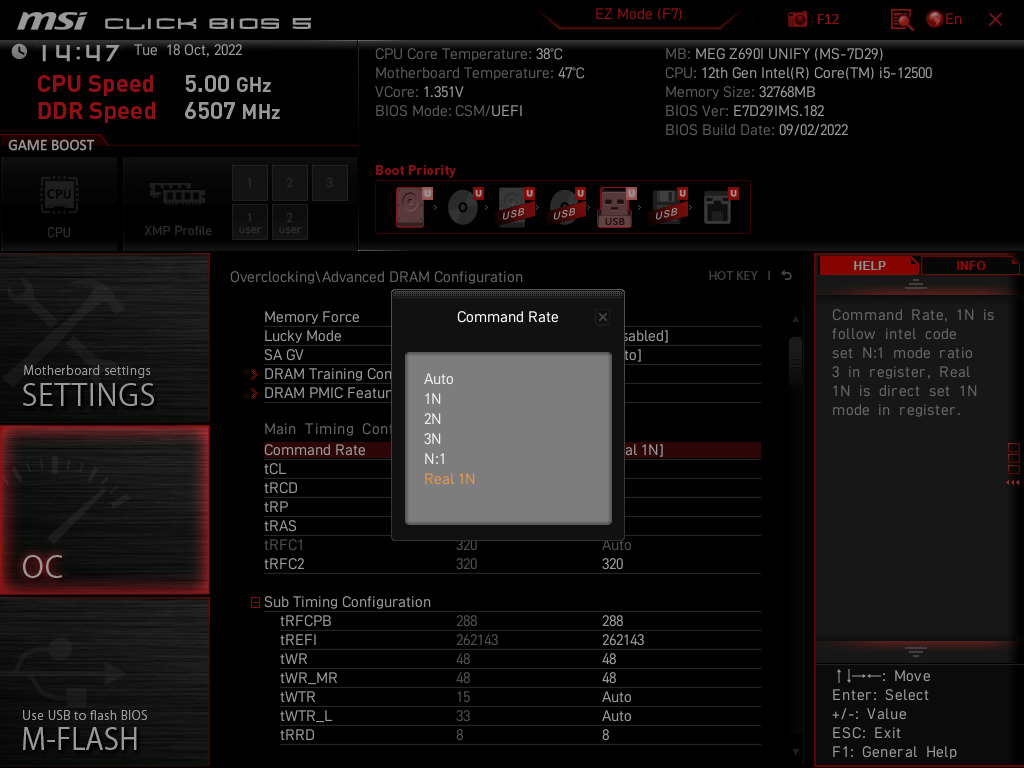Viewport: 1024px width, 768px height.
Task: Select XMP profile 1 button
Action: pyautogui.click(x=249, y=183)
